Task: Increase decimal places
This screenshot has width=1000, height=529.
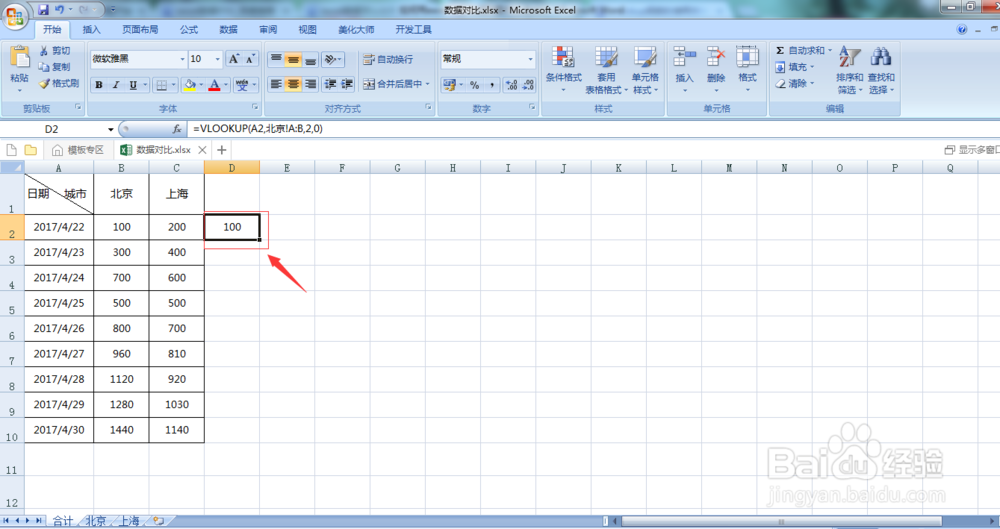Action: click(511, 84)
